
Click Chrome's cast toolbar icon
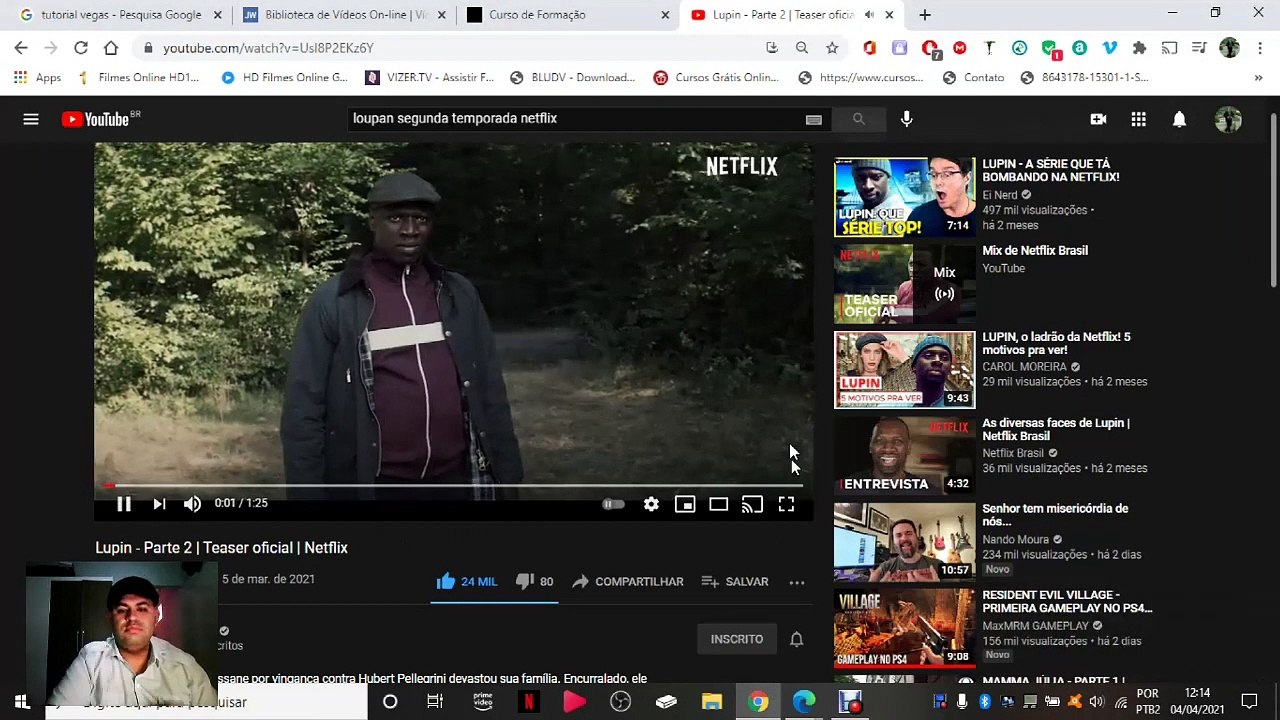pos(1169,48)
